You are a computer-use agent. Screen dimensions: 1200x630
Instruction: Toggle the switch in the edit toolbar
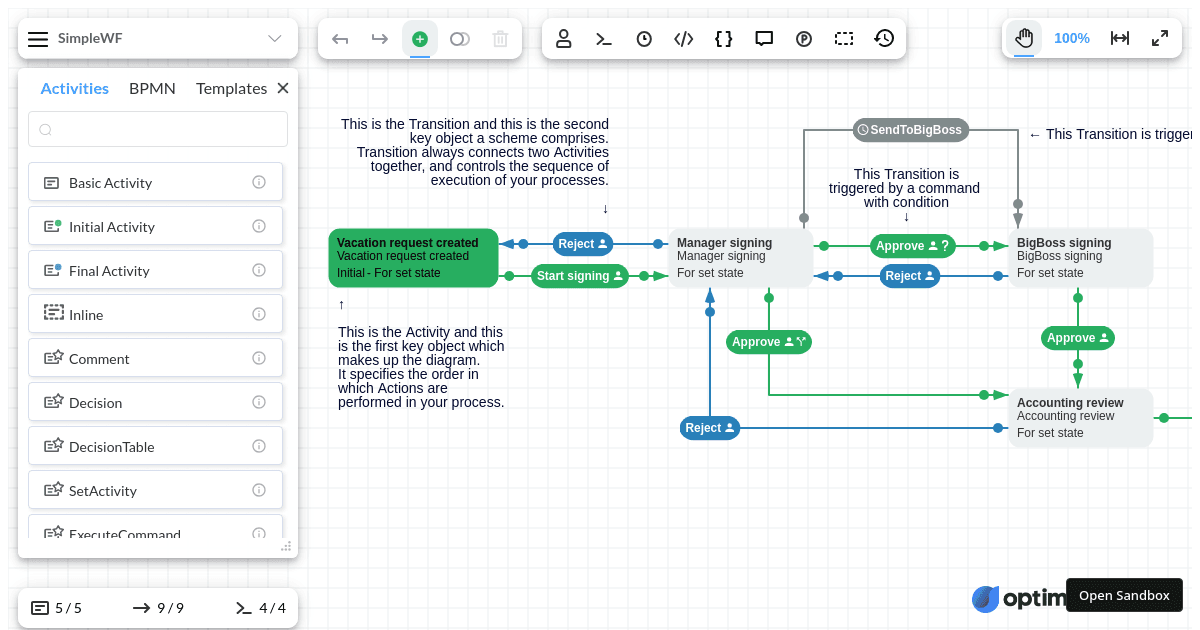460,39
